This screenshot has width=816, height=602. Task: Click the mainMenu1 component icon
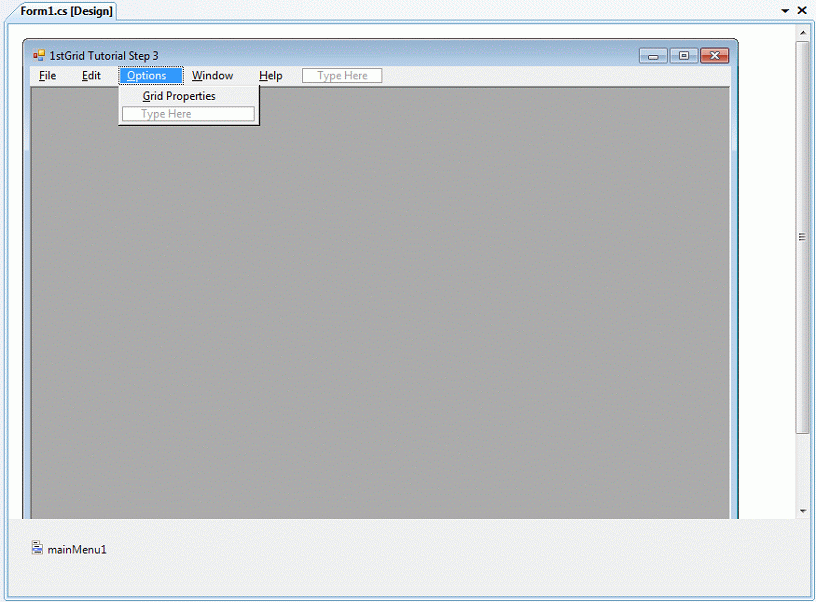(x=37, y=548)
